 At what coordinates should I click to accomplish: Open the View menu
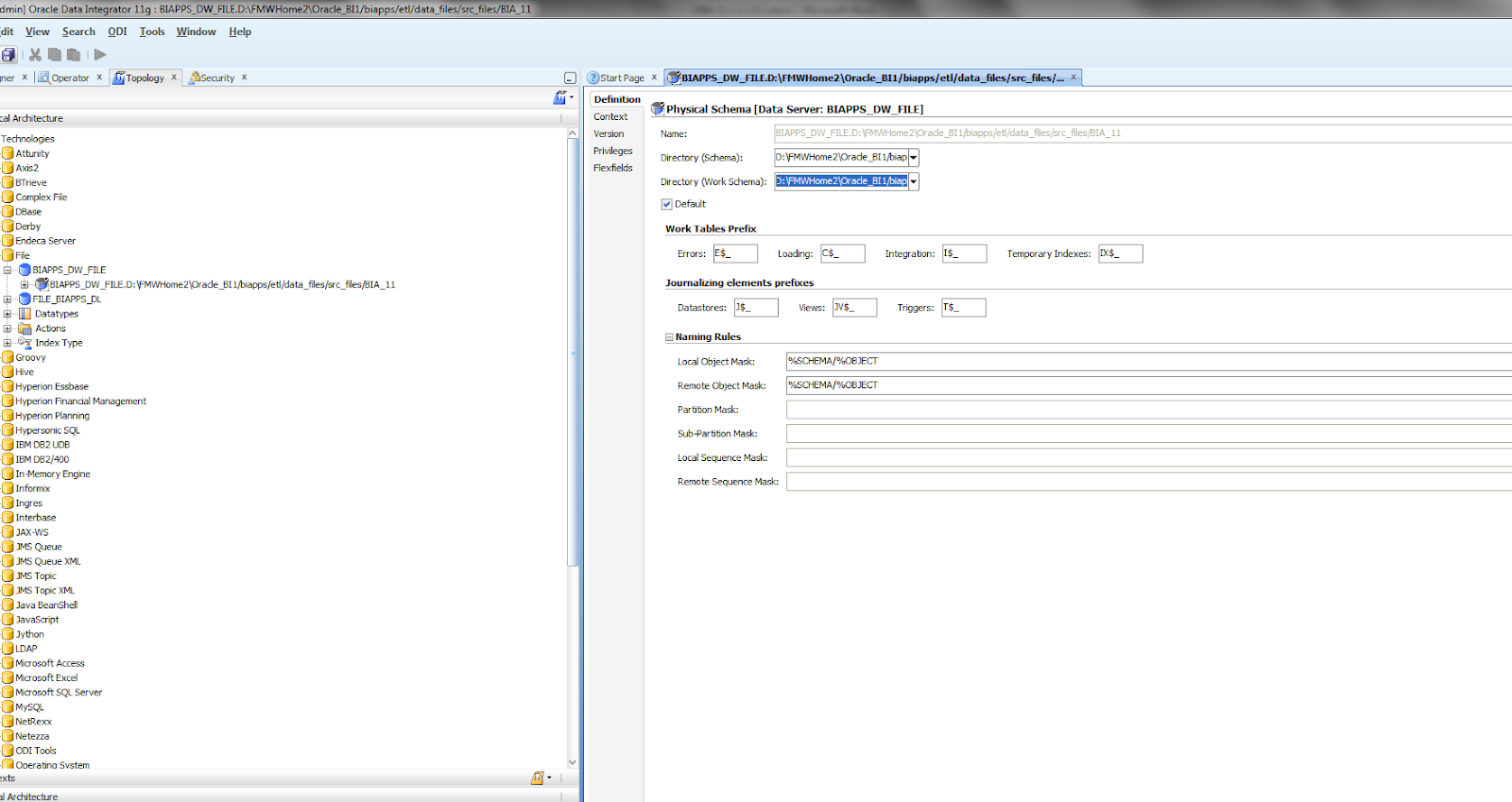click(x=37, y=32)
